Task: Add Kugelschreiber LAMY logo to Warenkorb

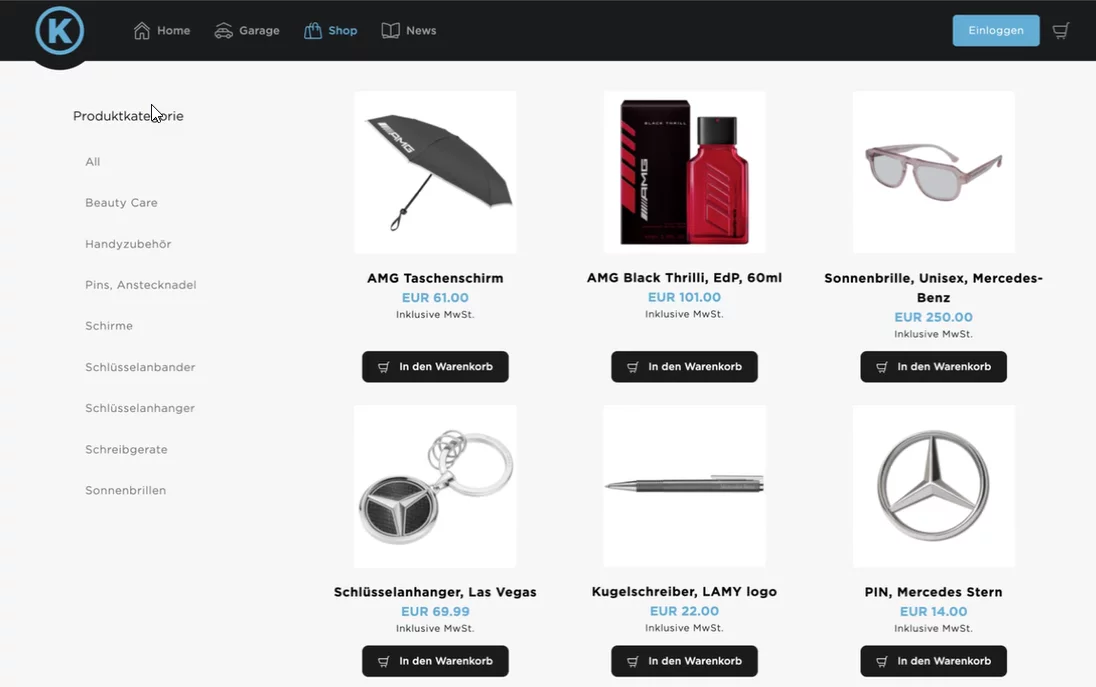Action: click(684, 661)
